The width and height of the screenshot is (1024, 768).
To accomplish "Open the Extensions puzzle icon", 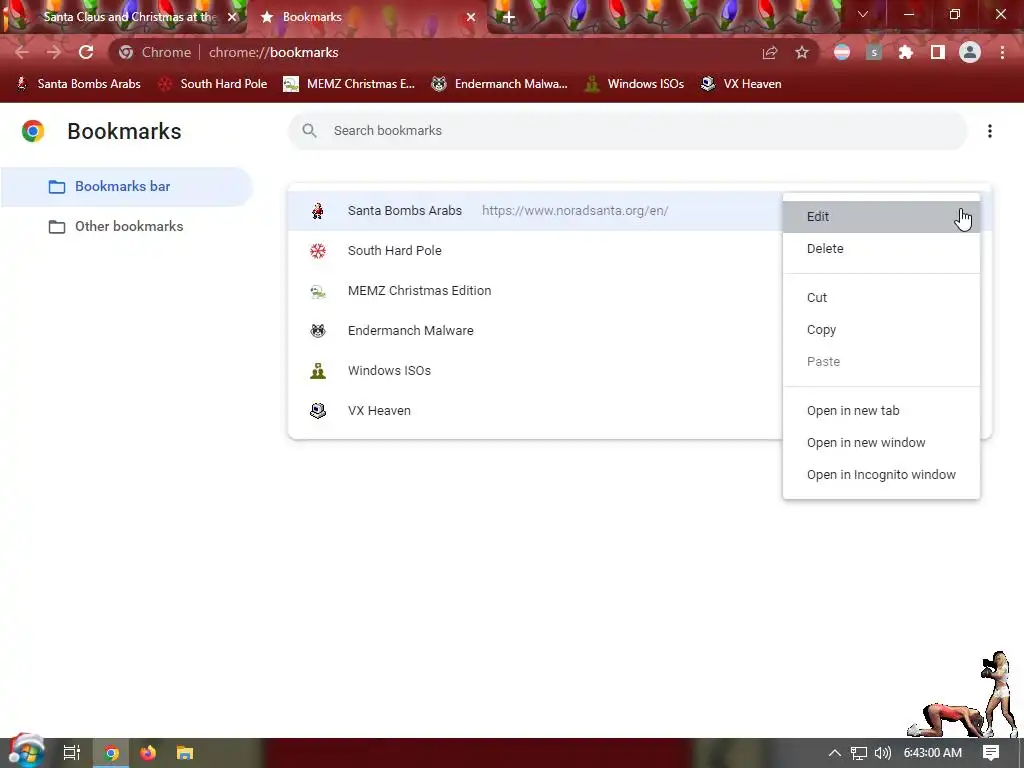I will click(x=906, y=53).
